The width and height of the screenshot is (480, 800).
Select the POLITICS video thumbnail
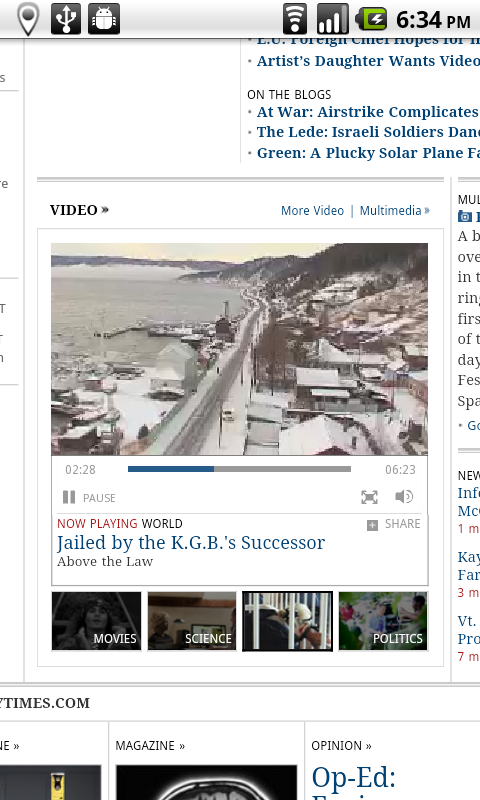click(x=383, y=621)
